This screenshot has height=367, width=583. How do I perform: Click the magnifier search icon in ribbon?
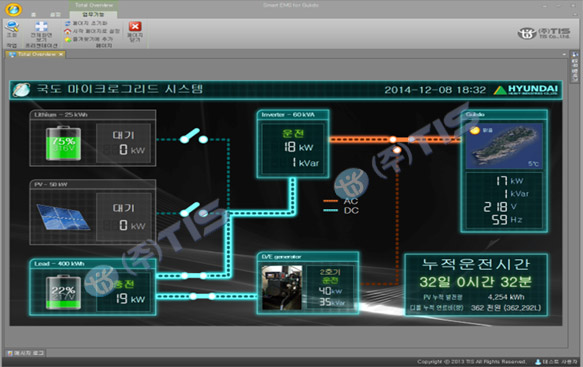12,26
